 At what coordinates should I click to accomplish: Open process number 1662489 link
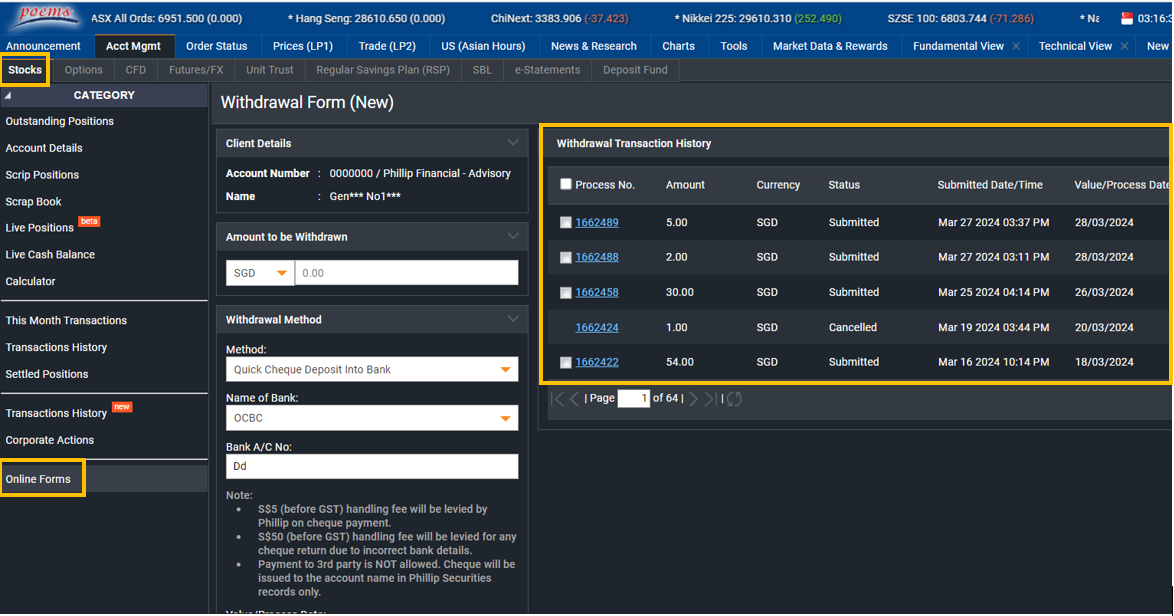[x=597, y=222]
